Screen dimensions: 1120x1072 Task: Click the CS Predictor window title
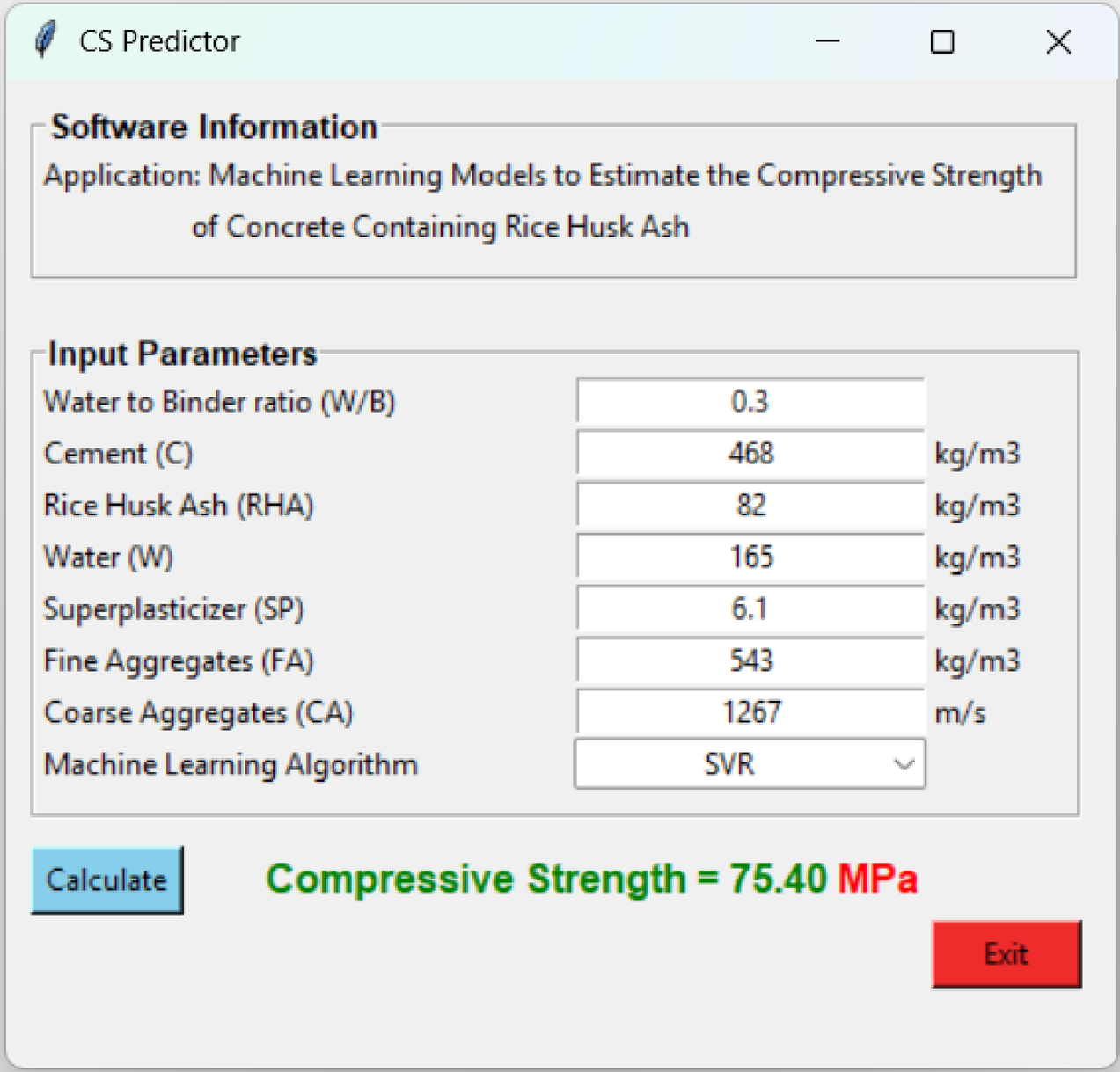coord(159,41)
